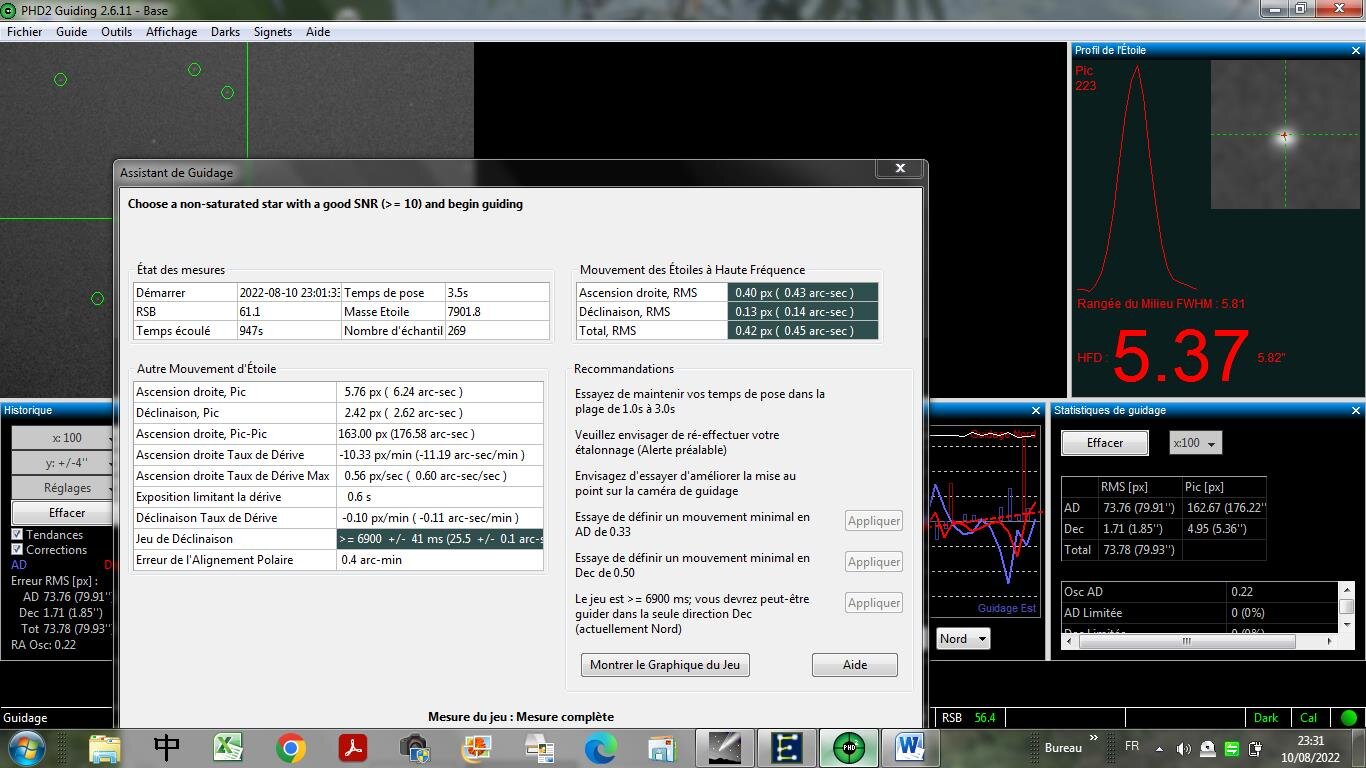Viewport: 1366px width, 768px height.
Task: Close the Profil de l'Étoile panel
Action: pyautogui.click(x=1356, y=50)
